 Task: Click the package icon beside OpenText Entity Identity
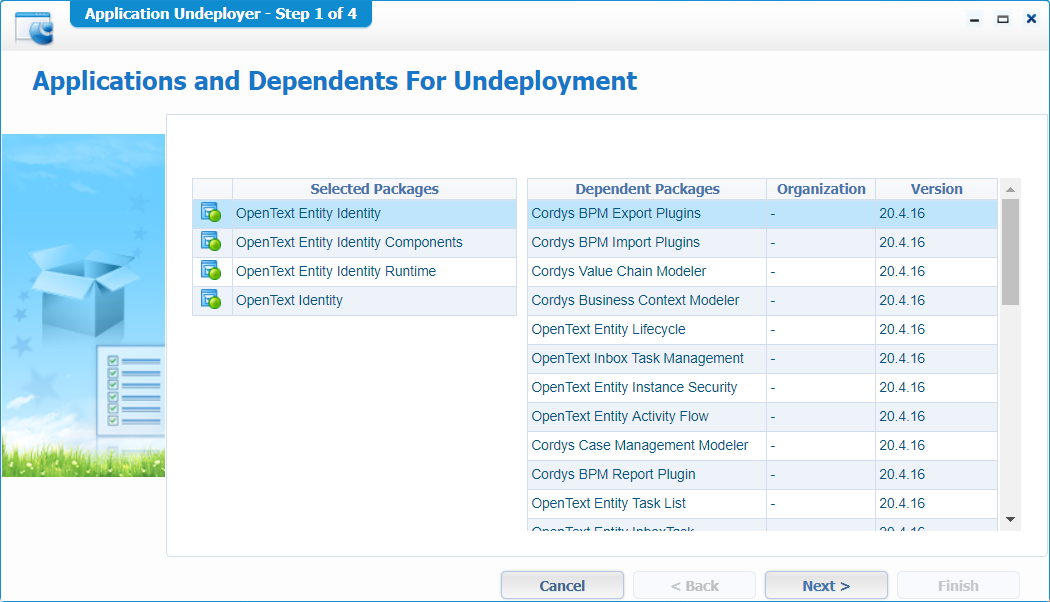coord(212,213)
